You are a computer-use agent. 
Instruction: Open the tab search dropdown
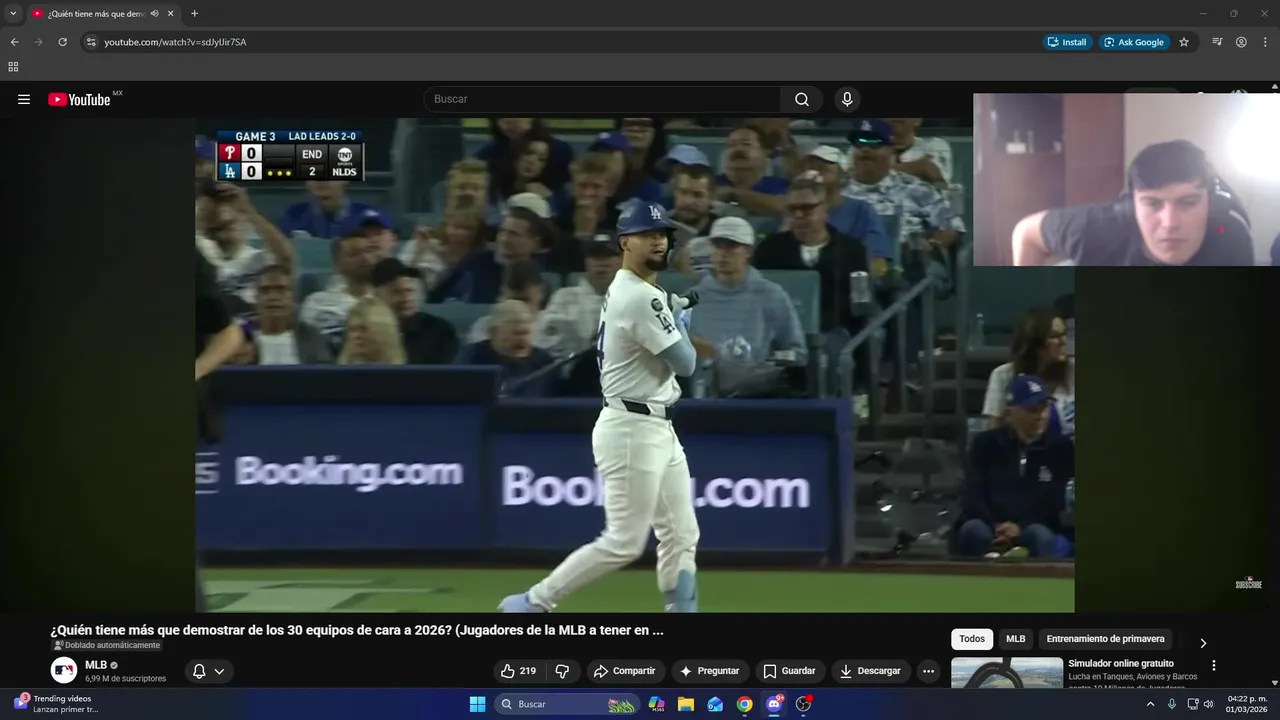point(13,14)
